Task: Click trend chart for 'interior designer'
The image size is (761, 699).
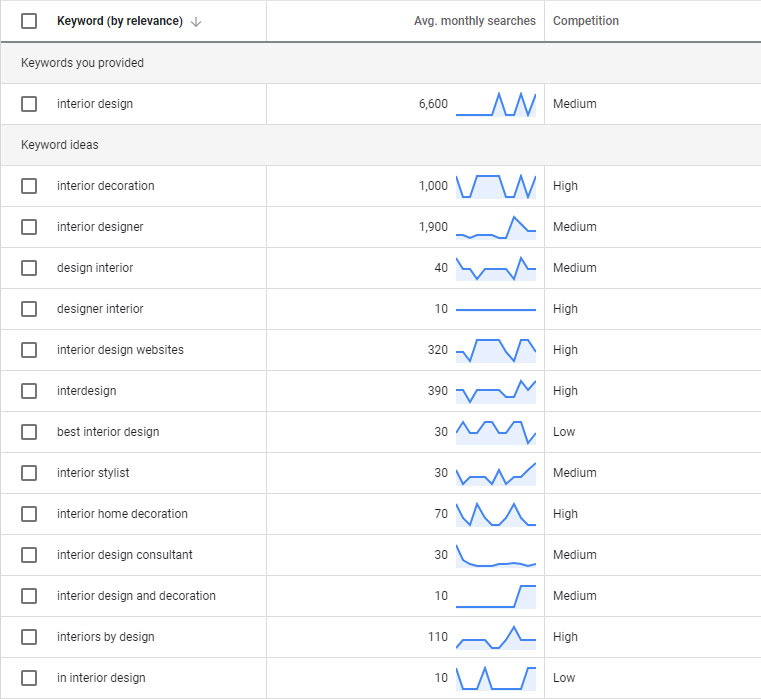Action: pos(496,227)
